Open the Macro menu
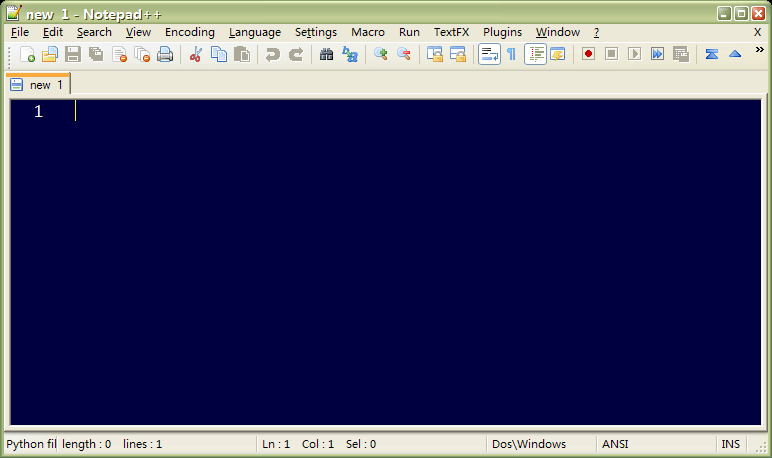 pyautogui.click(x=368, y=32)
